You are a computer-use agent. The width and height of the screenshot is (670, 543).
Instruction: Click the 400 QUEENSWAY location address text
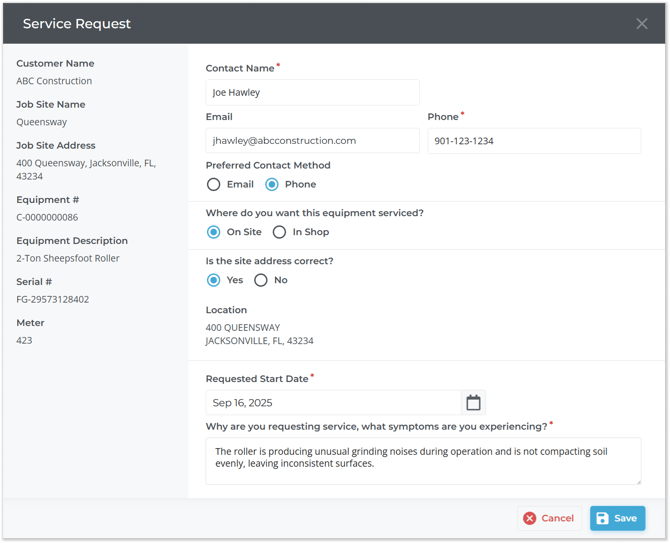pyautogui.click(x=243, y=328)
